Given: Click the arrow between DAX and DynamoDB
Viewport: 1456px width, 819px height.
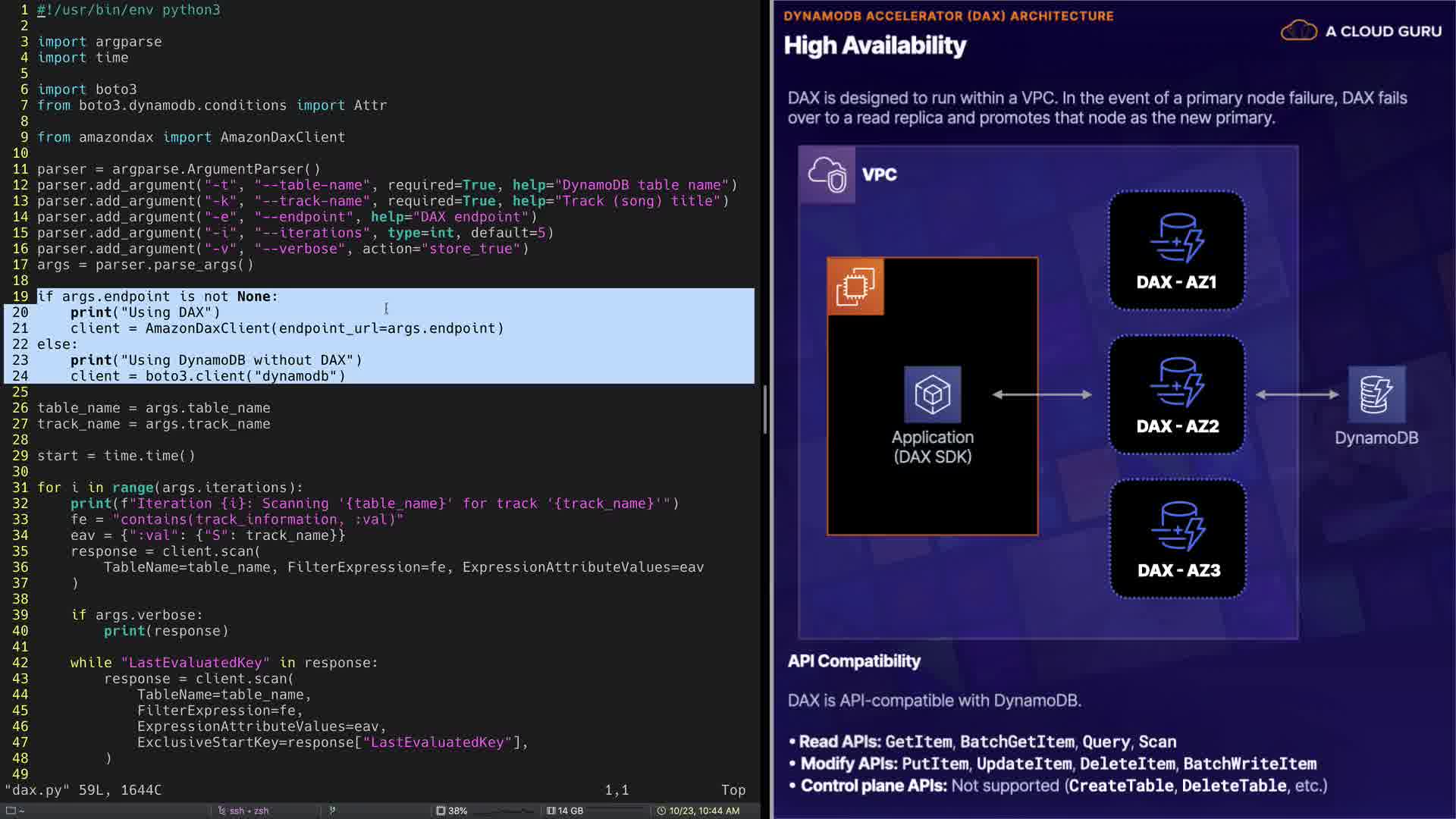Looking at the screenshot, I should [x=1297, y=394].
